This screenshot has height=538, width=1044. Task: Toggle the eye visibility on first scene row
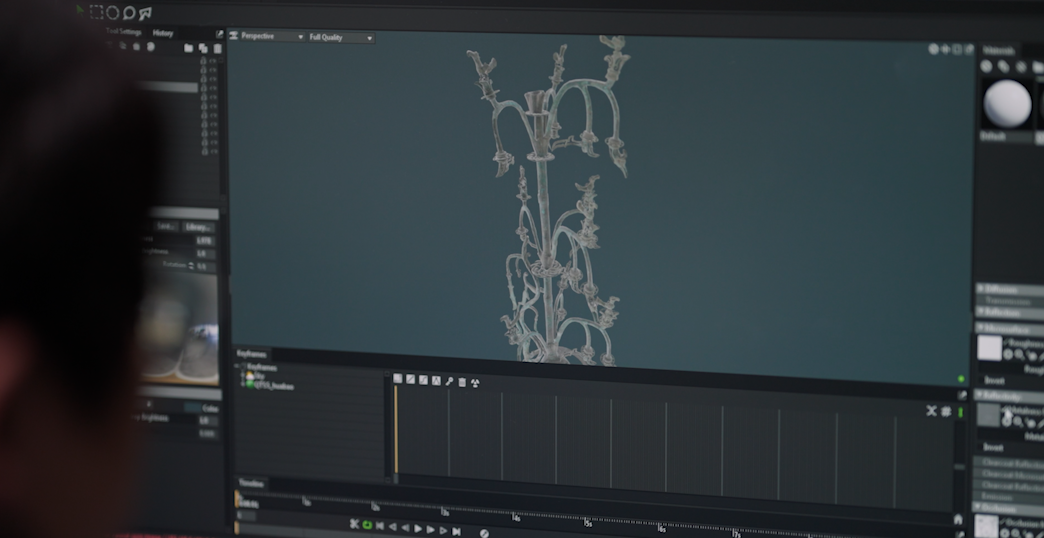click(212, 61)
